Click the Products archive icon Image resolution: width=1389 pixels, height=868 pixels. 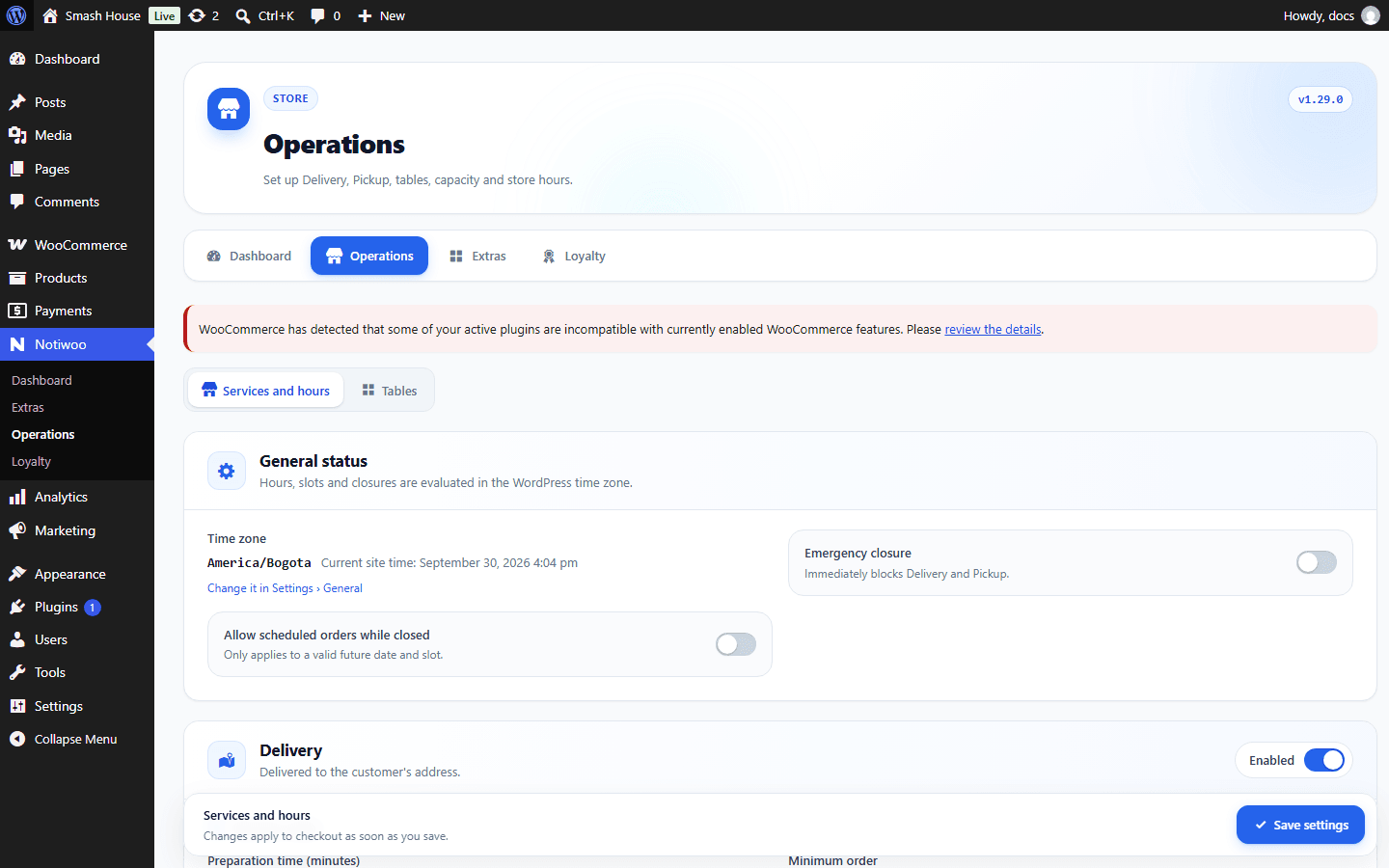[x=17, y=278]
